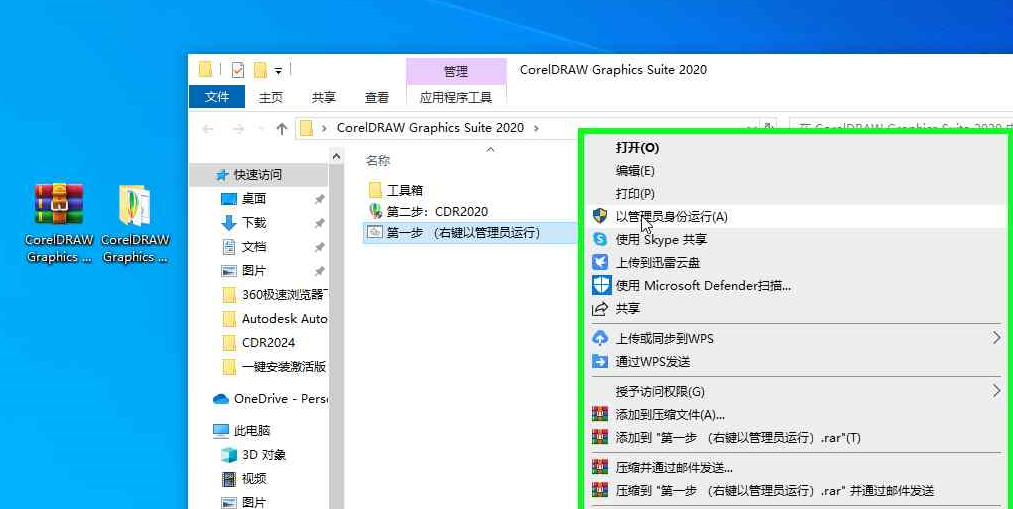1013x509 pixels.
Task: Open 360极速浏览器 folder in sidebar
Action: (x=275, y=295)
